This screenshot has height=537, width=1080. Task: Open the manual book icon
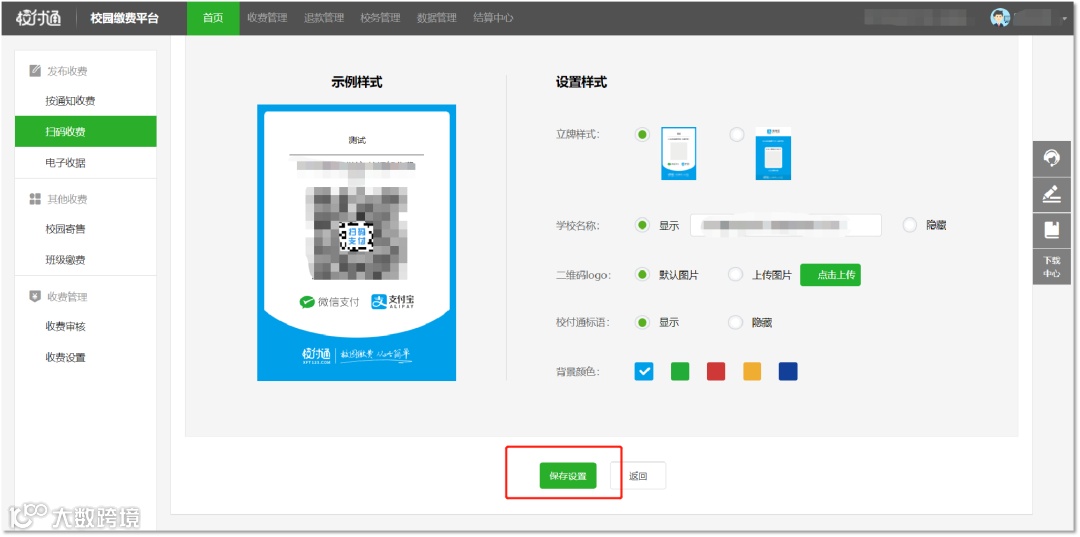tap(1052, 230)
